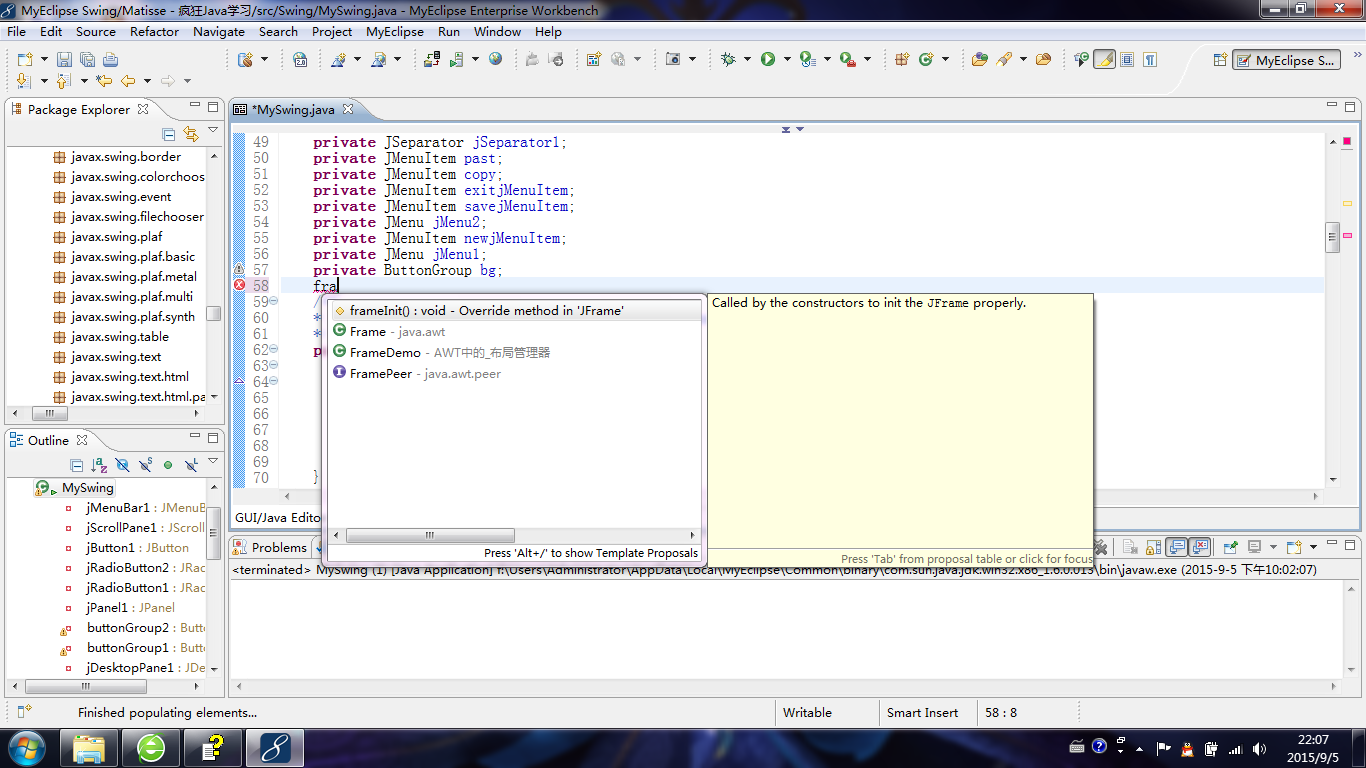Toggle Show Whitespace Characters button
1366x768 pixels.
(x=1150, y=59)
